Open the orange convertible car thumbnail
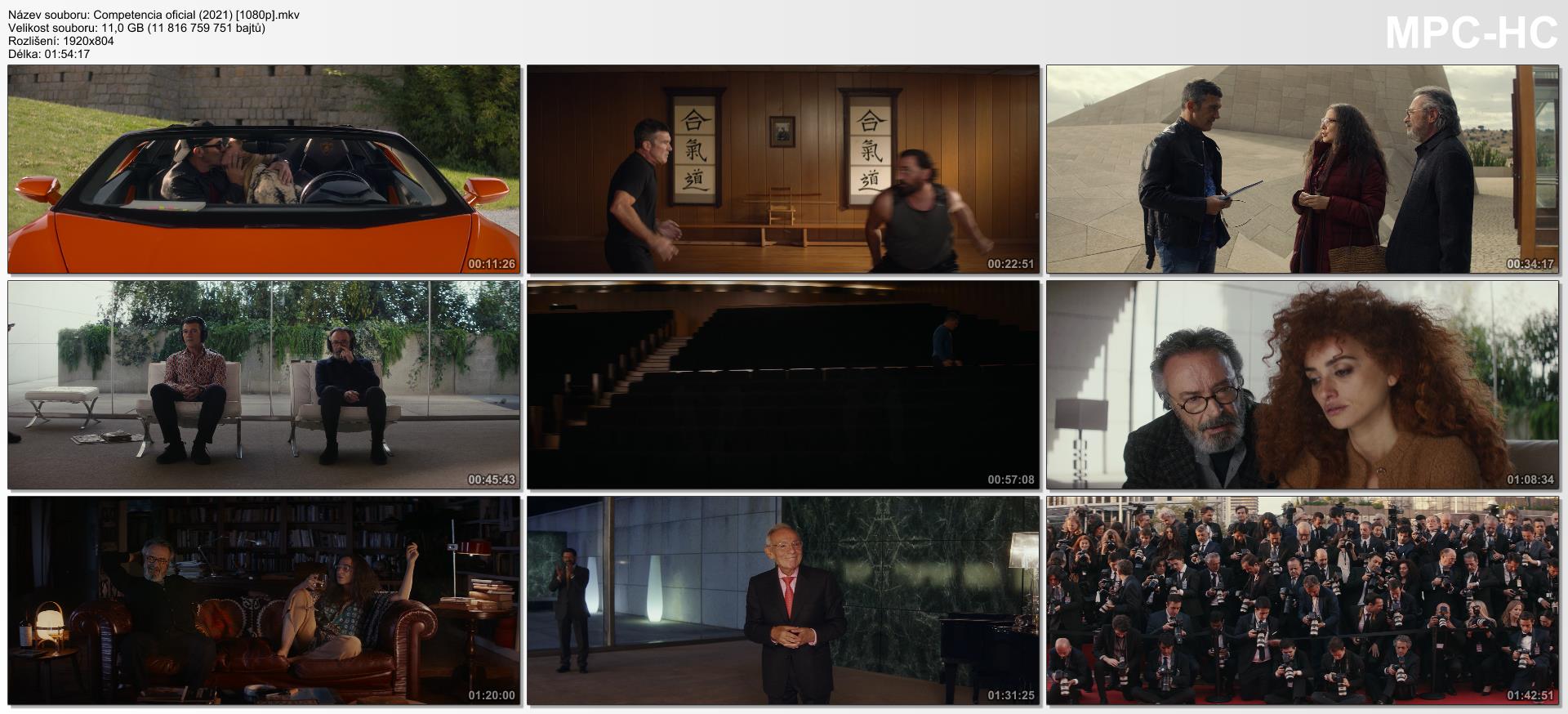This screenshot has height=714, width=1568. (263, 169)
